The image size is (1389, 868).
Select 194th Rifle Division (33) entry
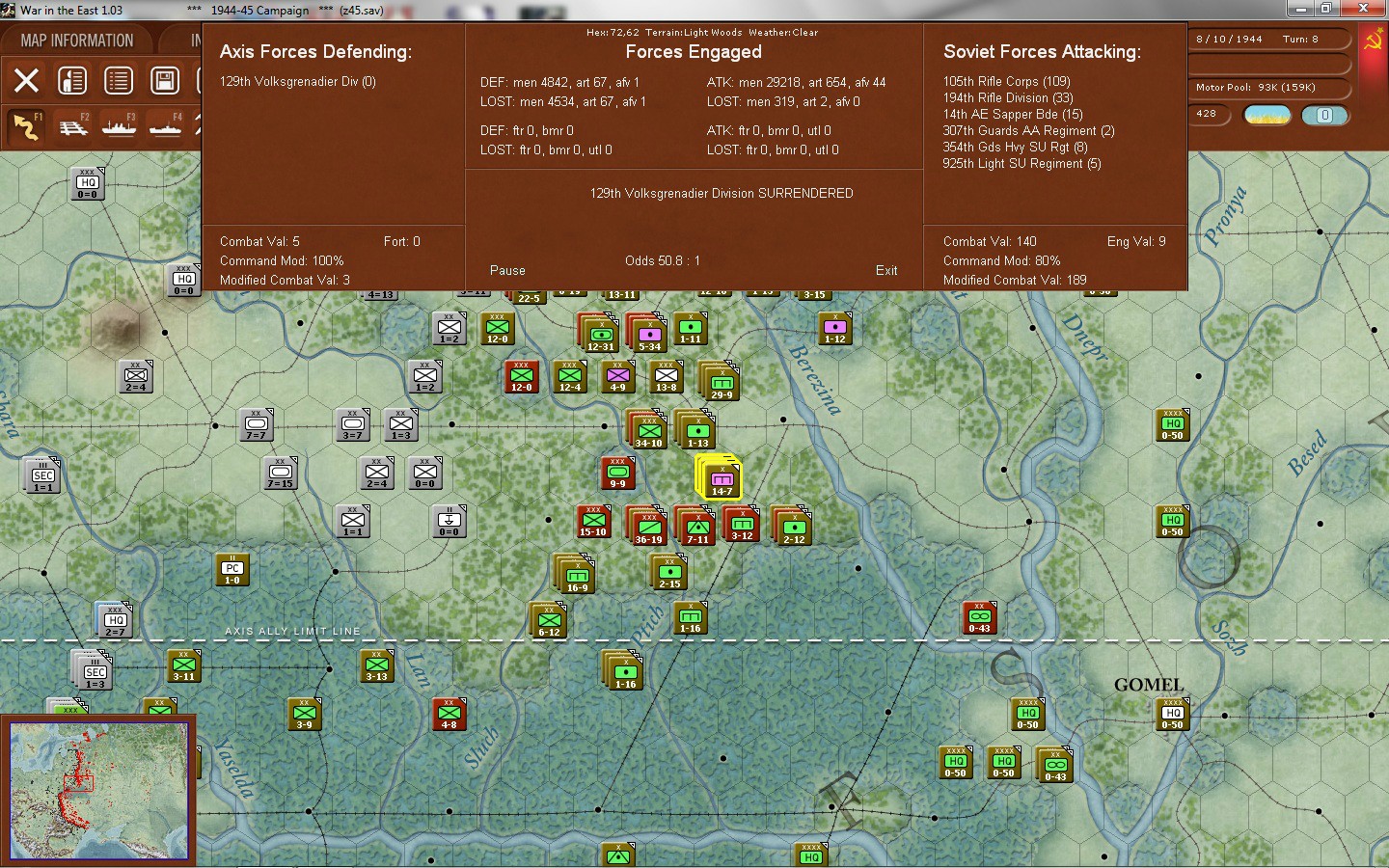click(x=1008, y=98)
